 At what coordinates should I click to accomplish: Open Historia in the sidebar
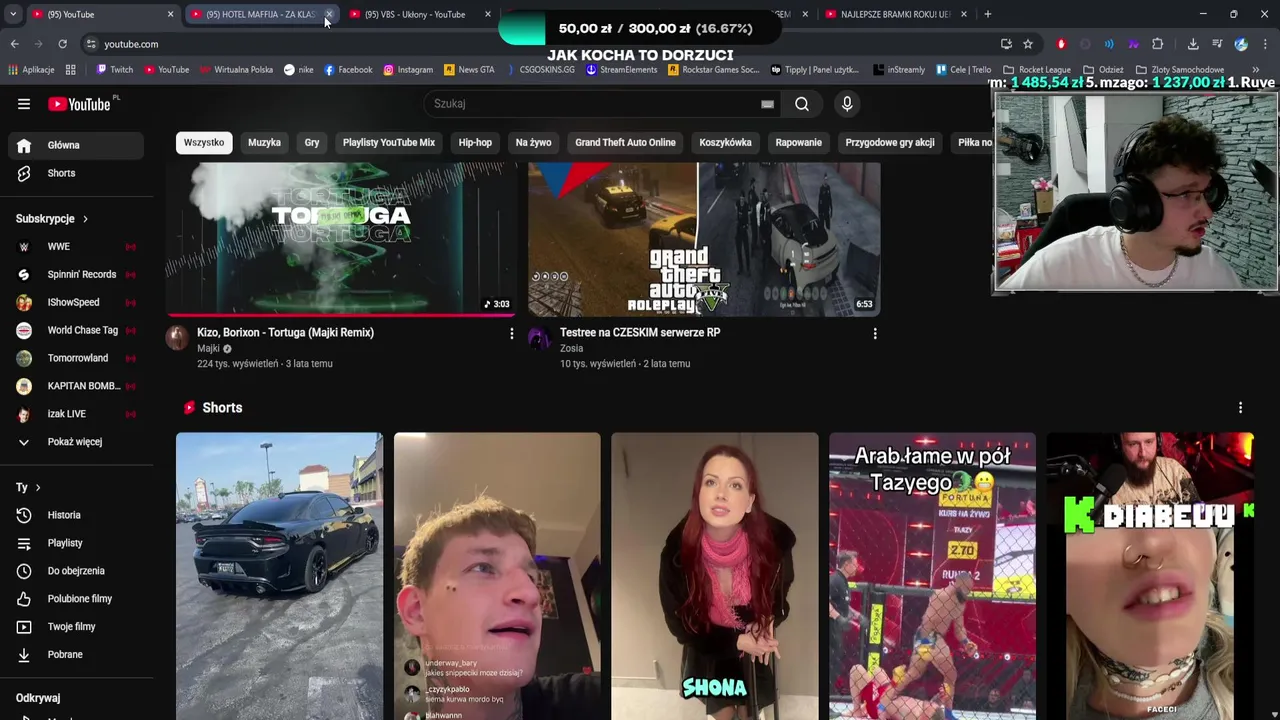tap(76, 515)
